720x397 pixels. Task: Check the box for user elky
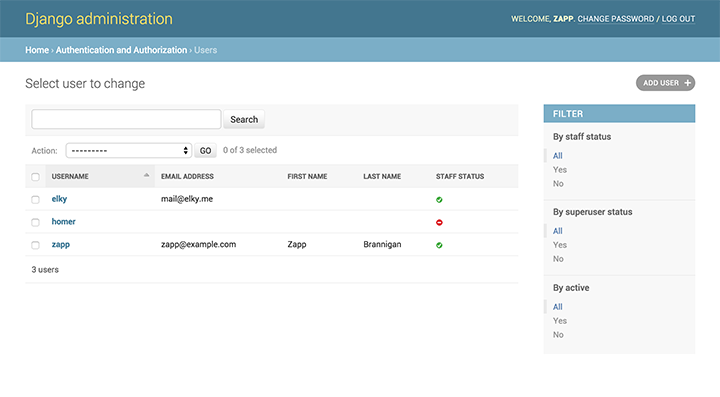click(35, 200)
